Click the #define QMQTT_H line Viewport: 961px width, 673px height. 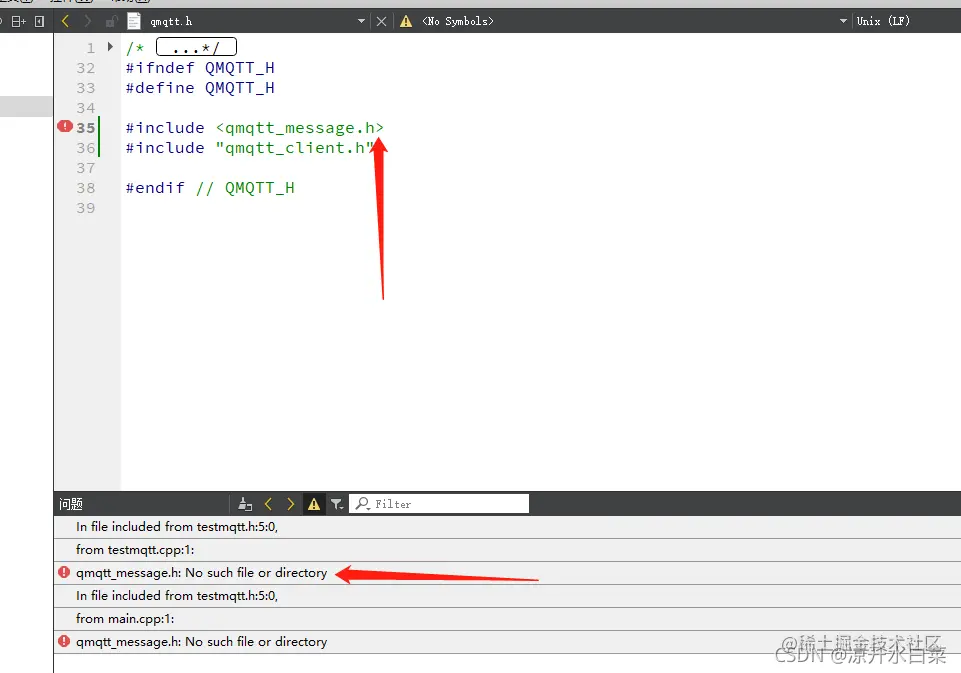(x=200, y=88)
